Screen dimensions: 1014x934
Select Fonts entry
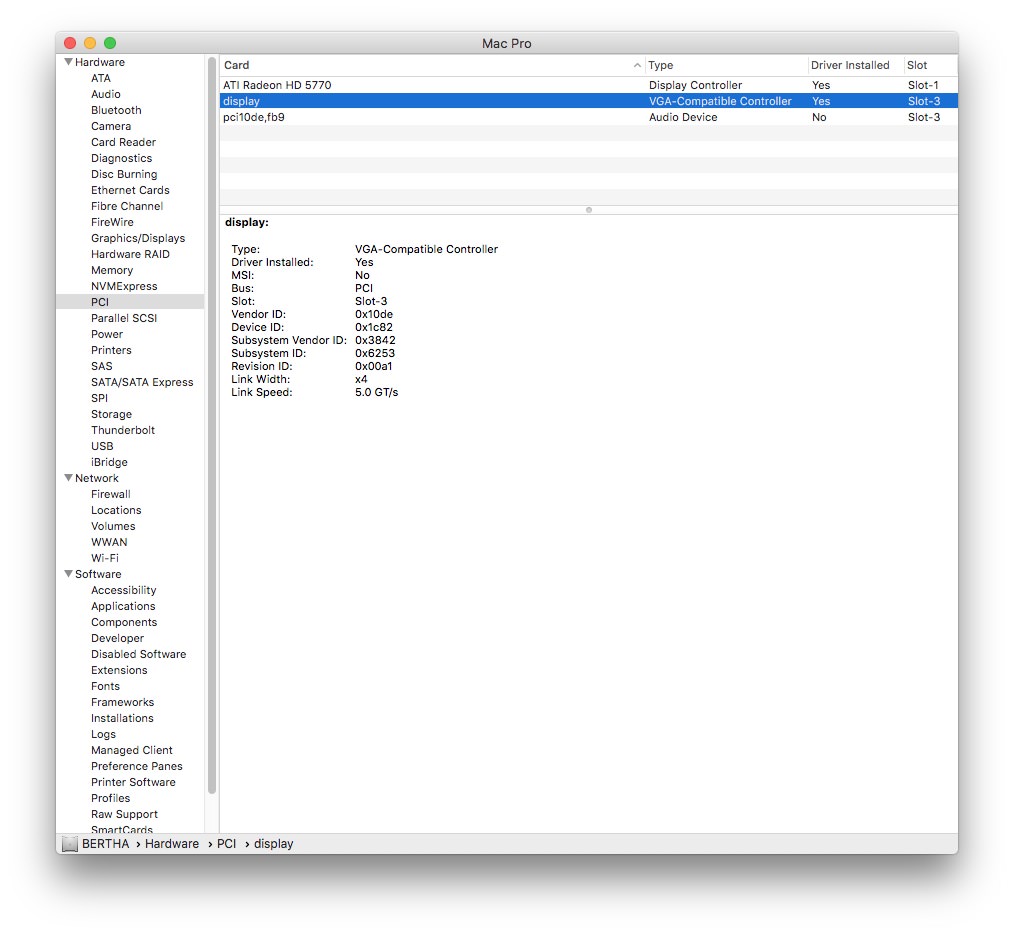coord(105,686)
